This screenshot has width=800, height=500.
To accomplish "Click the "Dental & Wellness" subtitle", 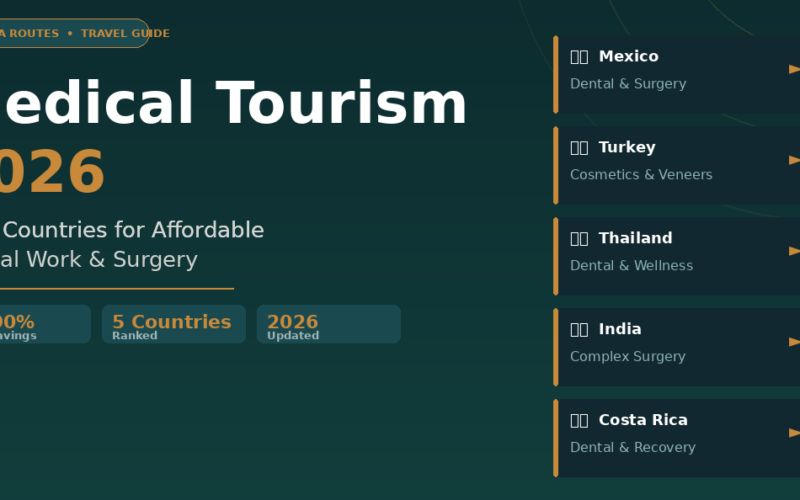I will pos(632,265).
